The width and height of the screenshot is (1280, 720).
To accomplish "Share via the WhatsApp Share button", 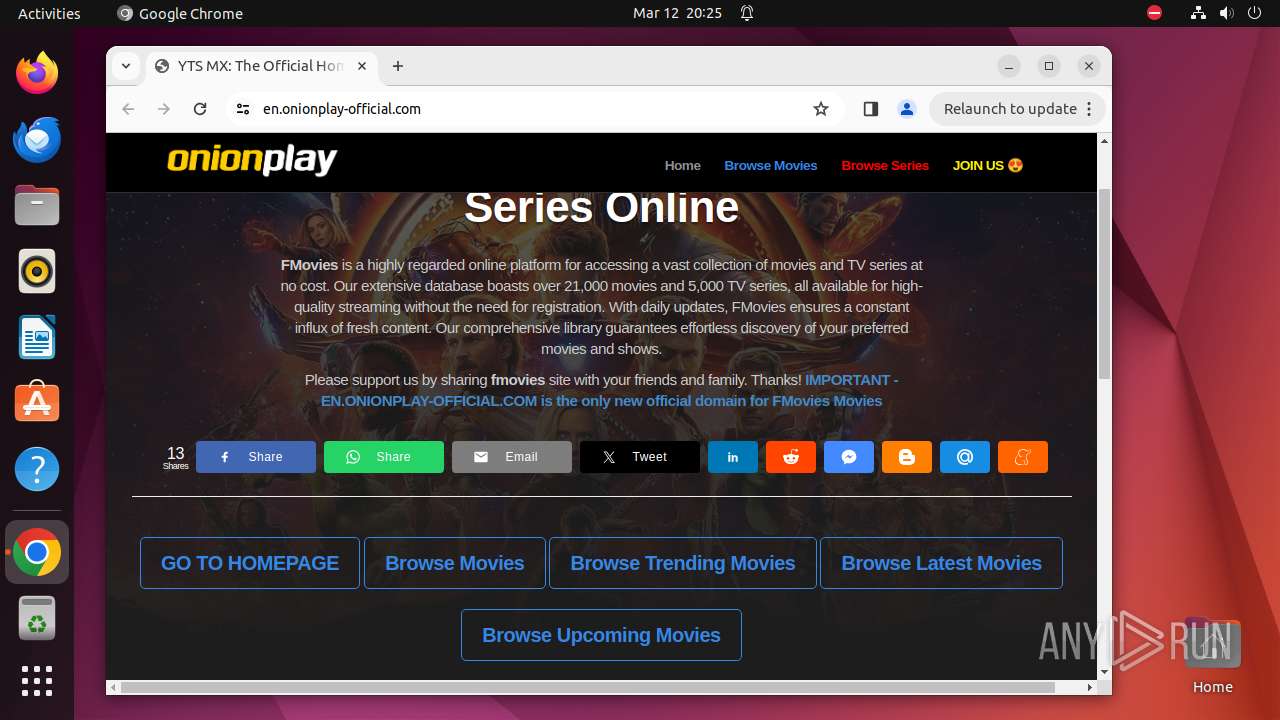I will point(384,457).
